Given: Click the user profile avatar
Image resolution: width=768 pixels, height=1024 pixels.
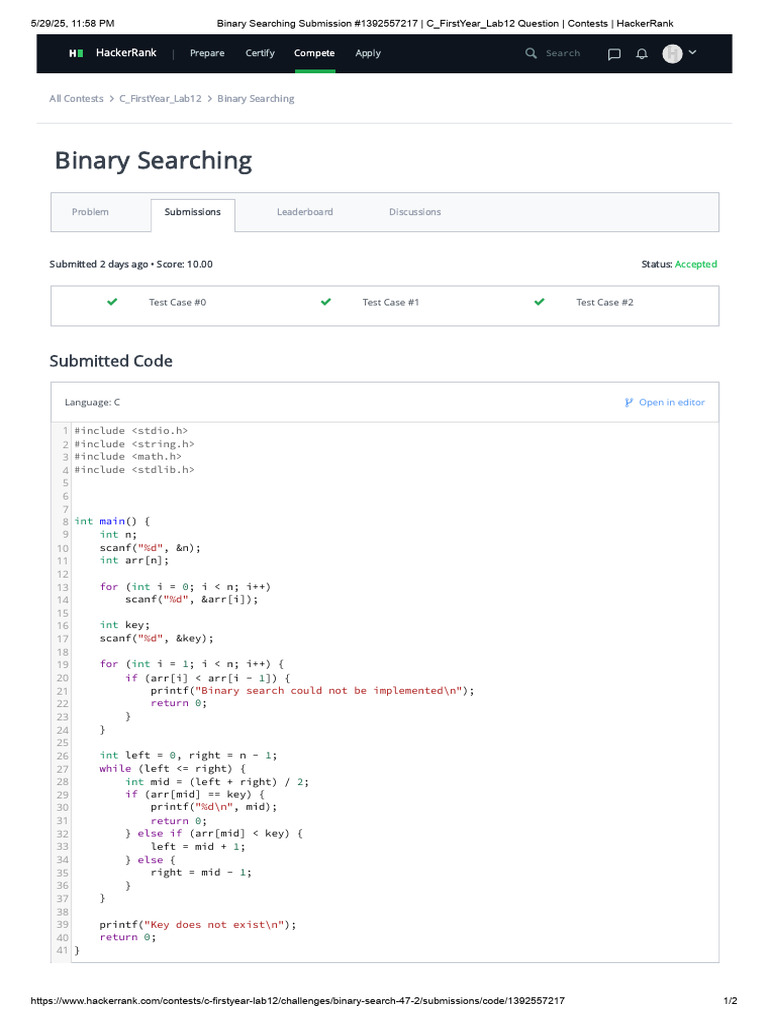Looking at the screenshot, I should click(672, 54).
